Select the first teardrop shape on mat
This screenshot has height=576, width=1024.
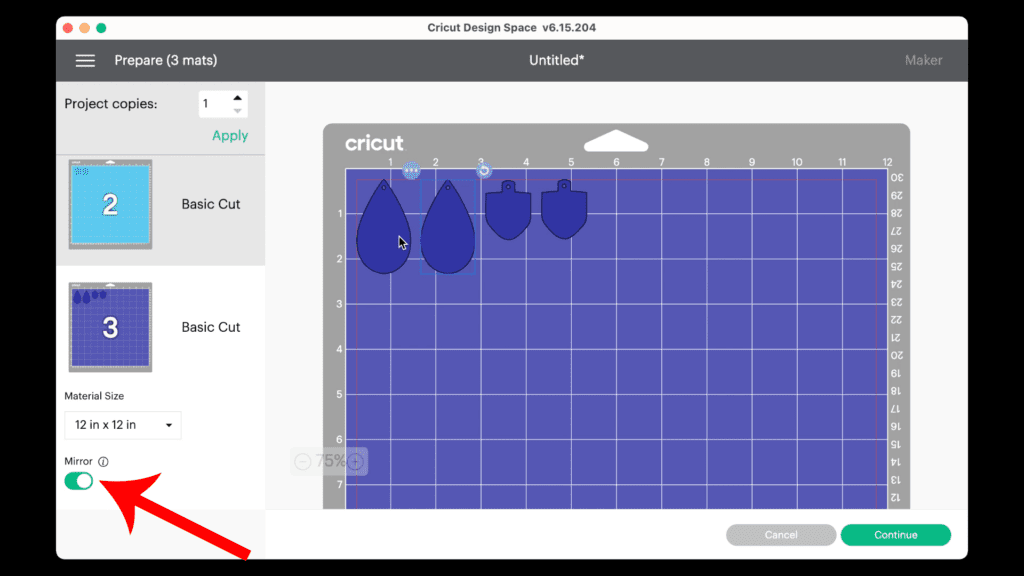pos(383,227)
